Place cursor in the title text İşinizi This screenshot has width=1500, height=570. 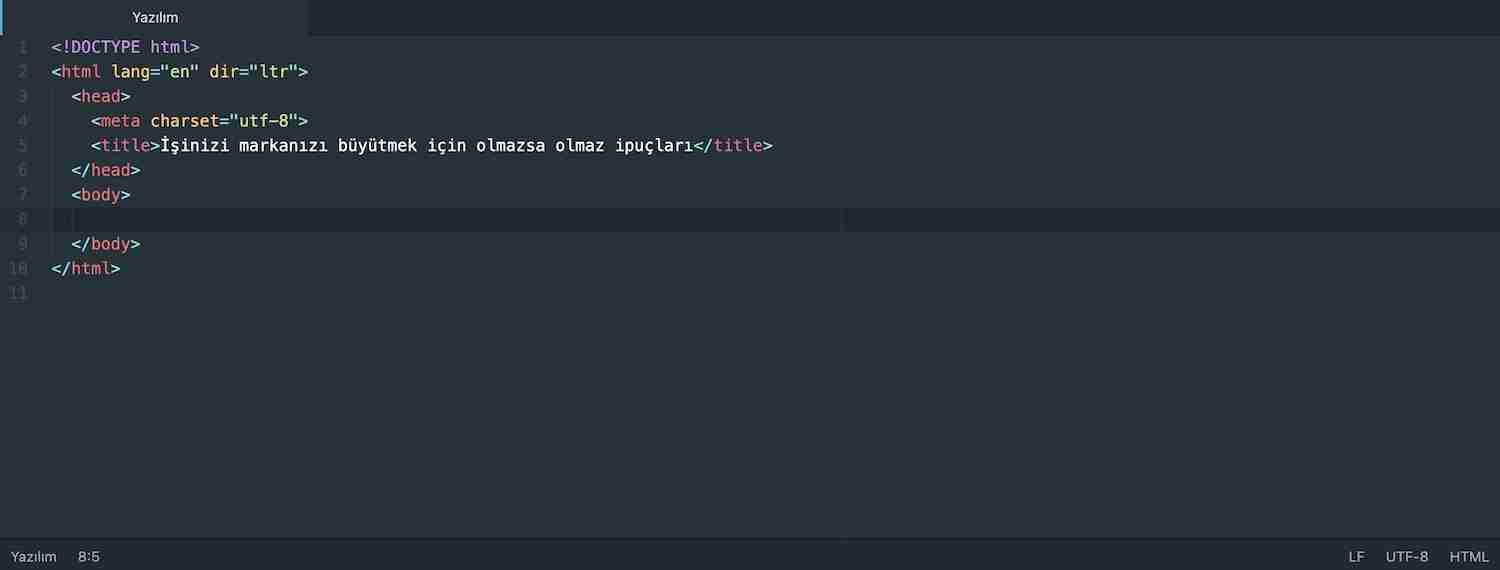click(196, 145)
